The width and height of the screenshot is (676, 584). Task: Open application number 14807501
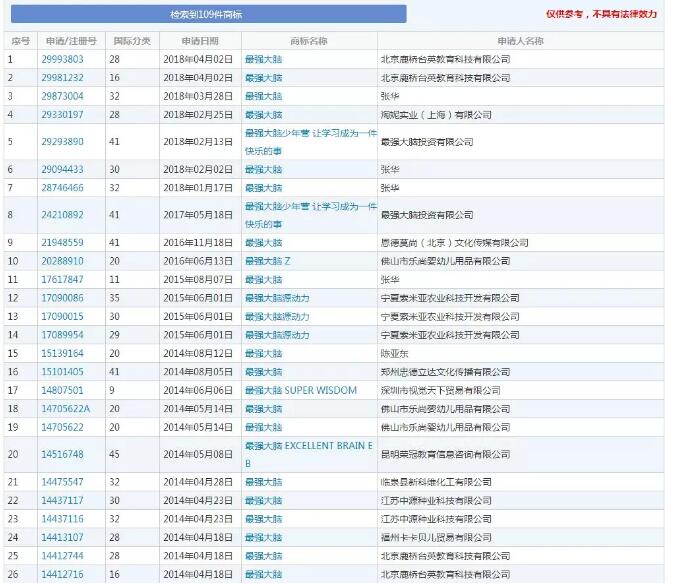(63, 390)
